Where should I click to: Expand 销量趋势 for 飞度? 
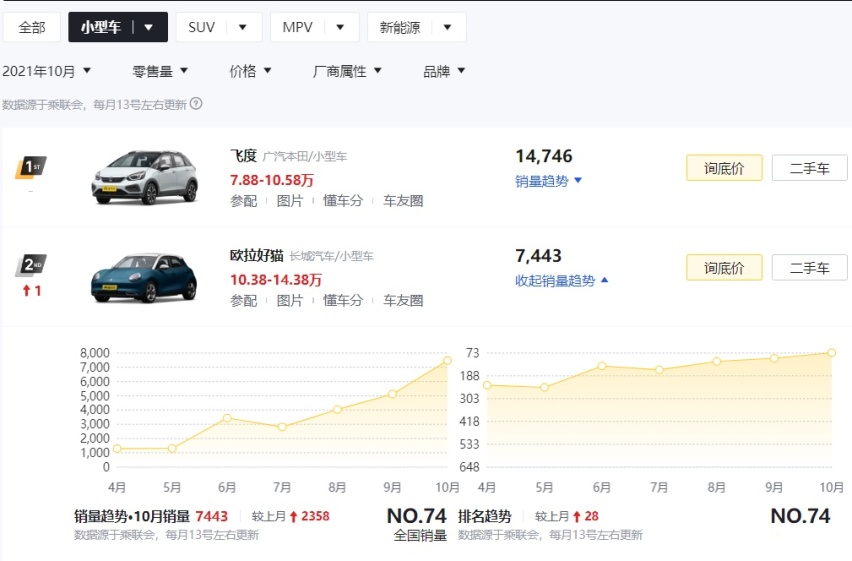548,181
